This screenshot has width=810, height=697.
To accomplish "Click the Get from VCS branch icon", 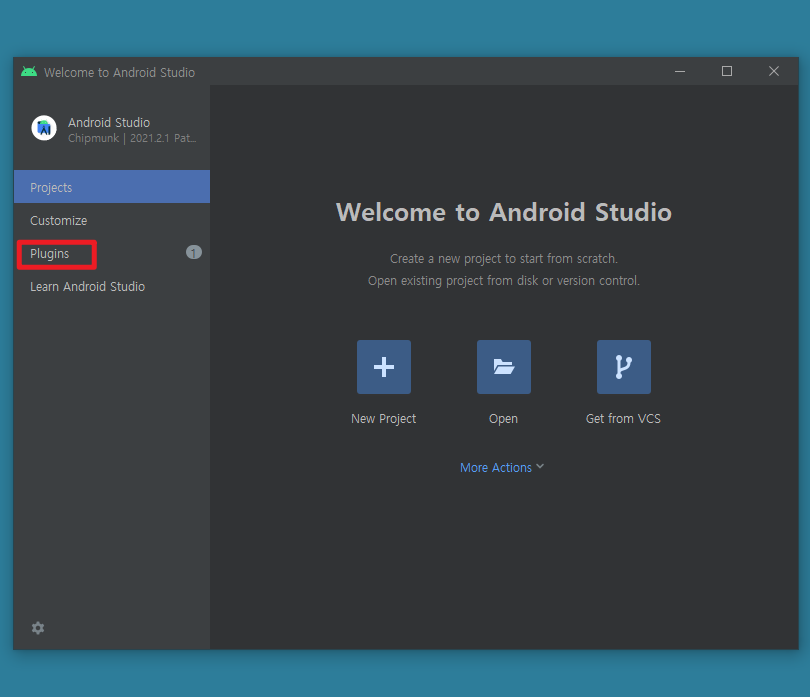I will (624, 367).
